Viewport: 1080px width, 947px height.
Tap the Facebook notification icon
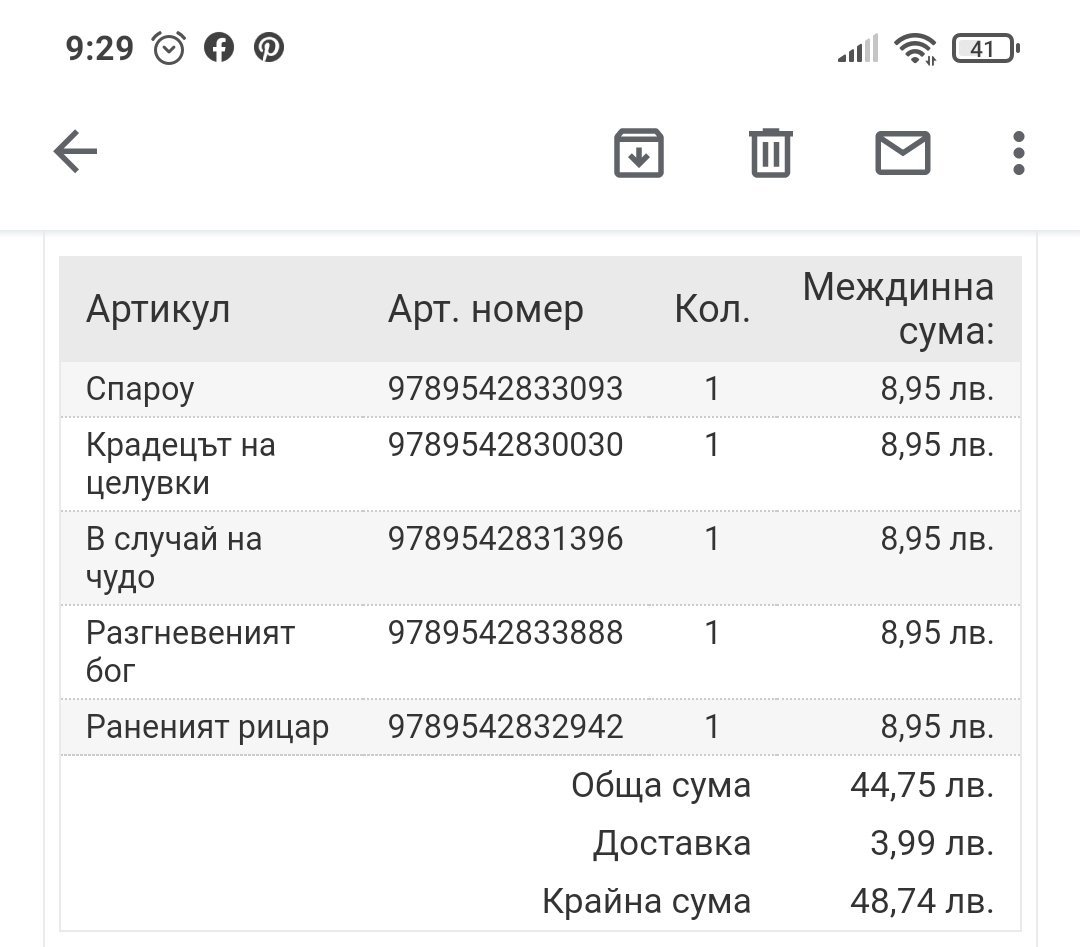click(x=219, y=48)
